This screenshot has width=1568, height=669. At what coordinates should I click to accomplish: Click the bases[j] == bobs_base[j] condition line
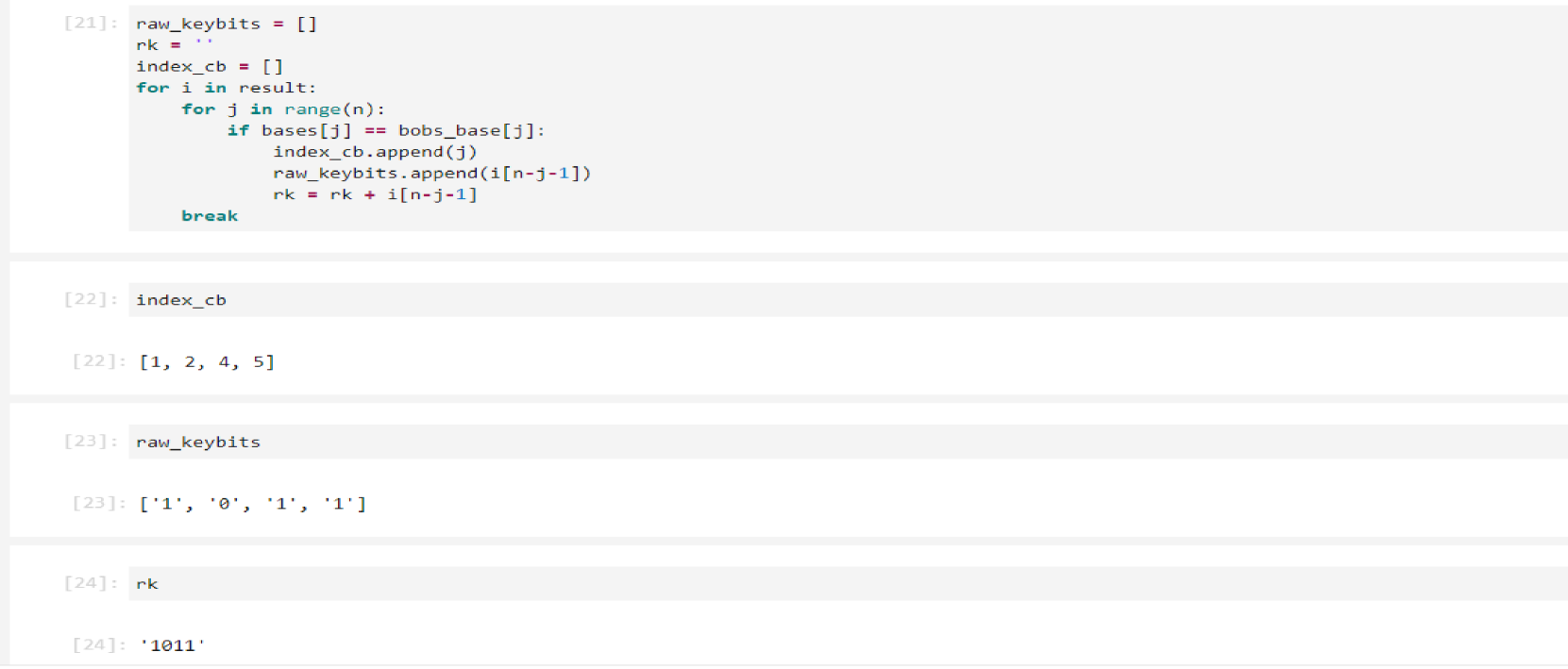pos(385,130)
